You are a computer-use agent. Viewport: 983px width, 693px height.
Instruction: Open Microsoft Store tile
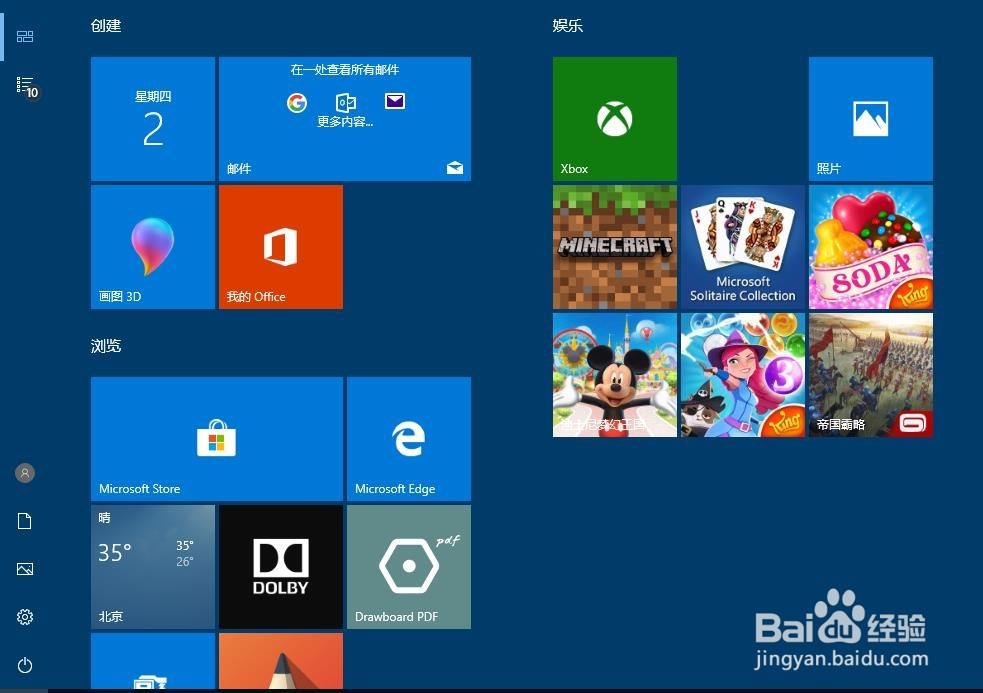tap(217, 439)
